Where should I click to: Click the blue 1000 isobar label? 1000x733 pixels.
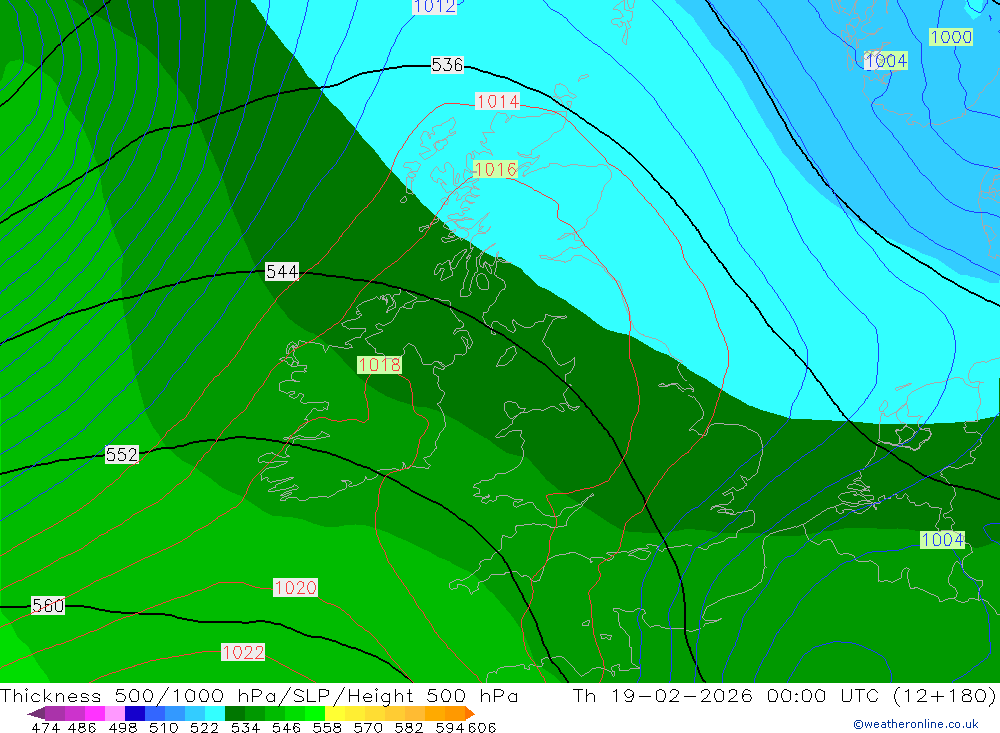point(951,37)
